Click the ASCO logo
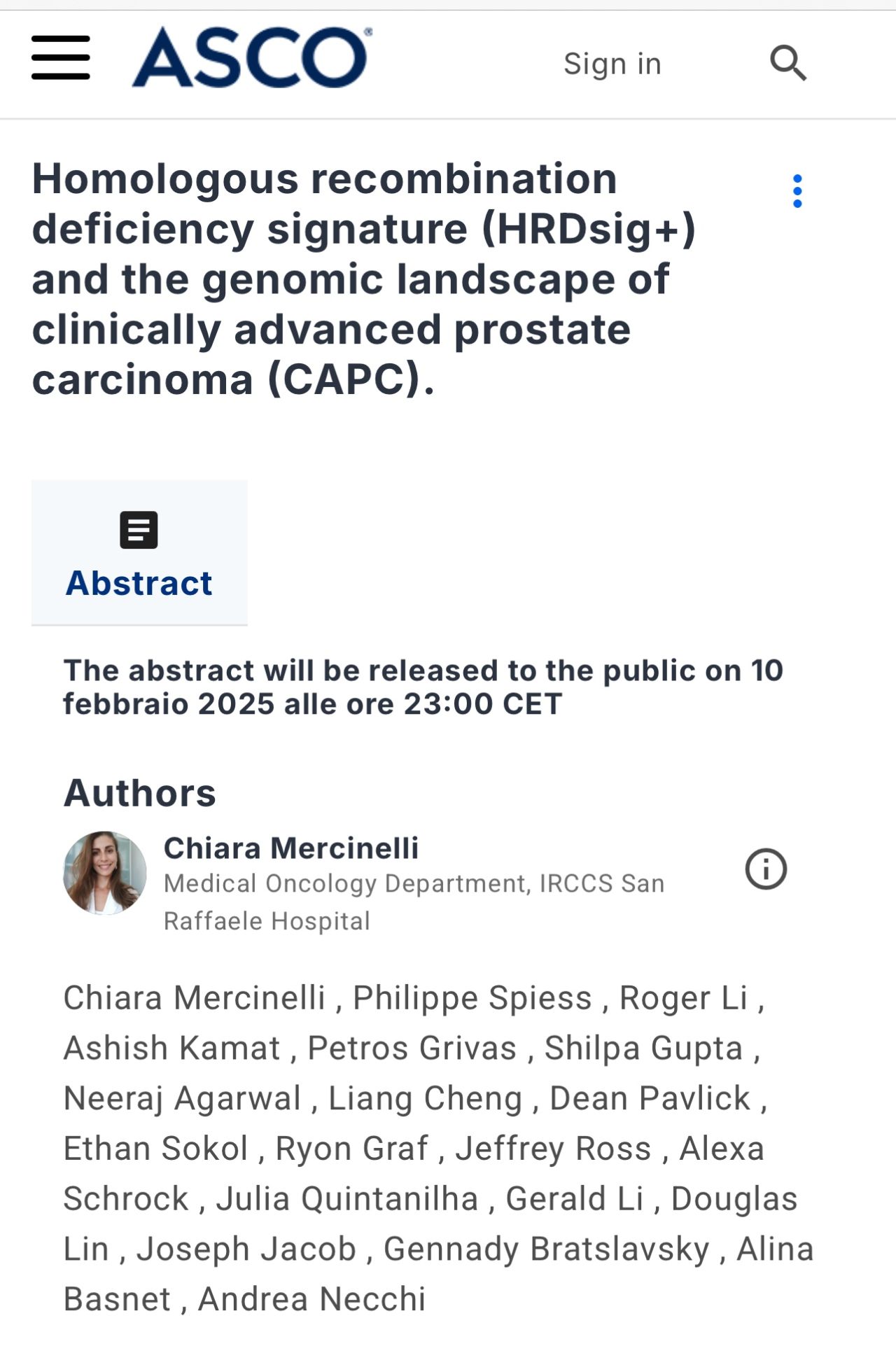896x1346 pixels. click(x=252, y=57)
